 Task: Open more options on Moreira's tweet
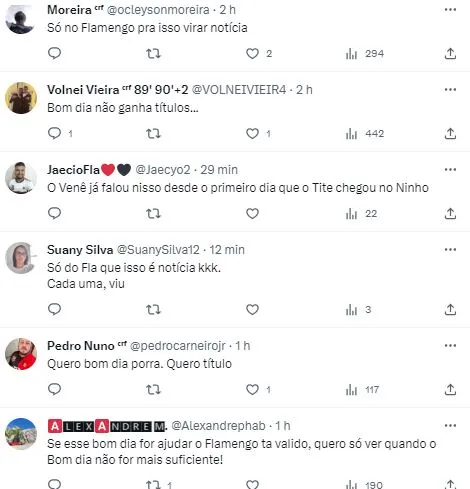pyautogui.click(x=450, y=10)
